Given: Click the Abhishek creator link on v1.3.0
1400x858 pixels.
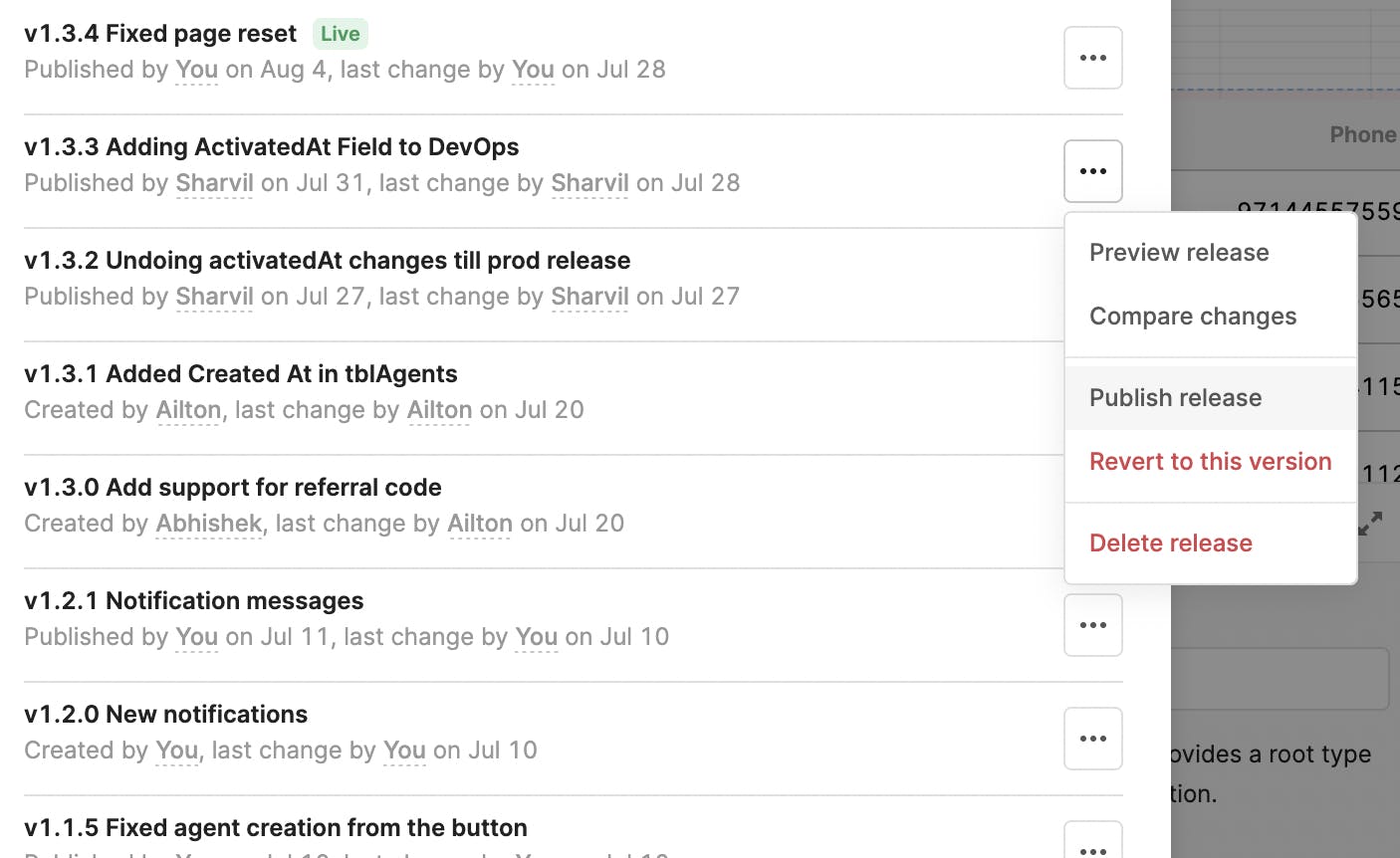Looking at the screenshot, I should click(x=209, y=524).
